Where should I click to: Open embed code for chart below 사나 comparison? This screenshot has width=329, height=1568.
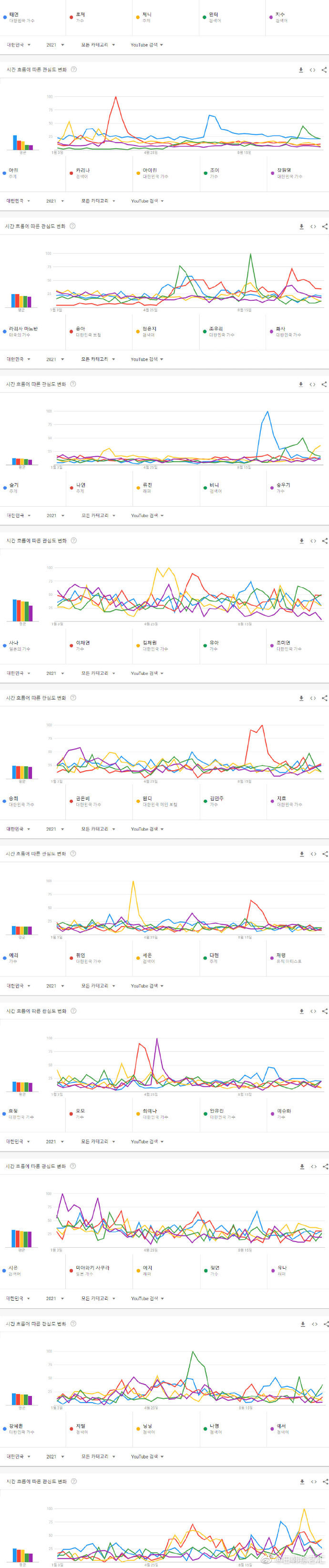coord(313,698)
